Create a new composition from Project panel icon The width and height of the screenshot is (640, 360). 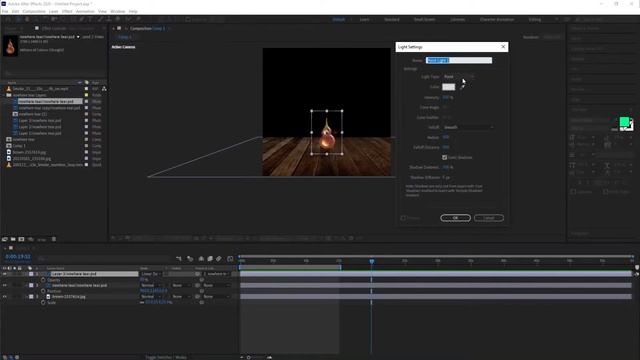21,239
